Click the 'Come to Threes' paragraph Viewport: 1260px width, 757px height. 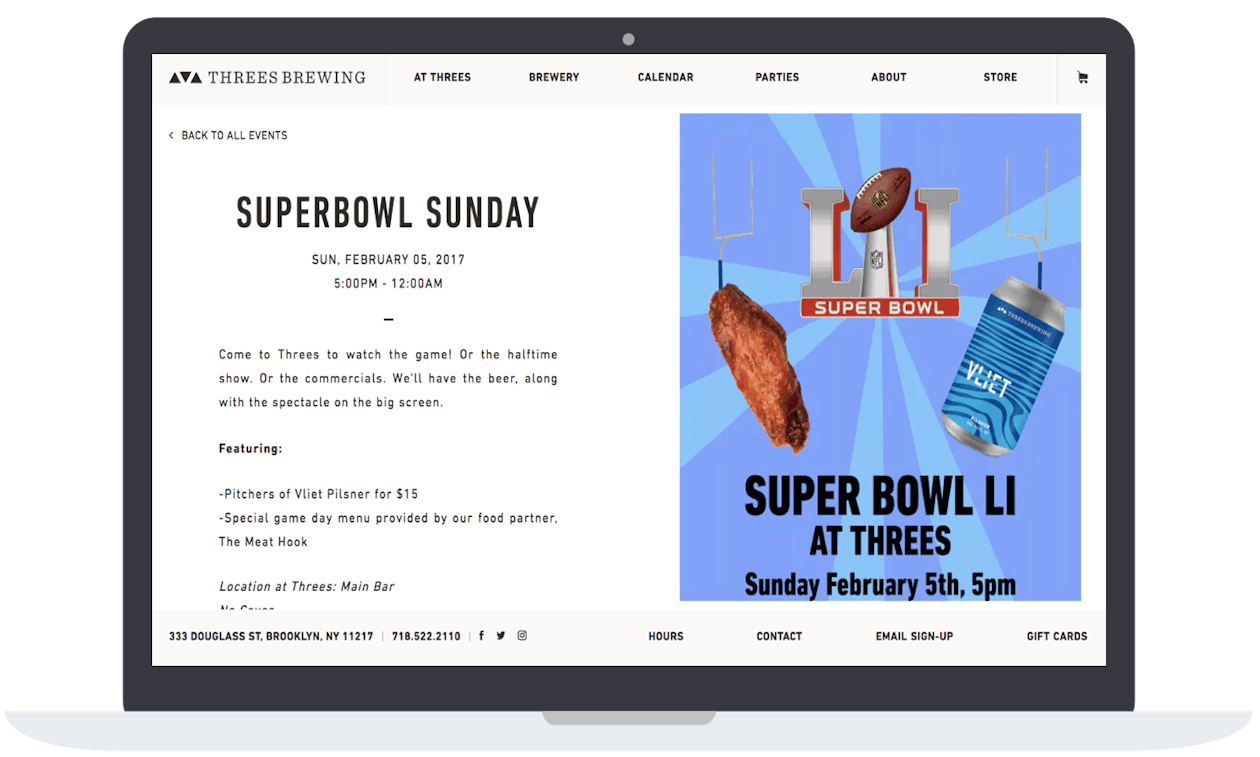388,378
